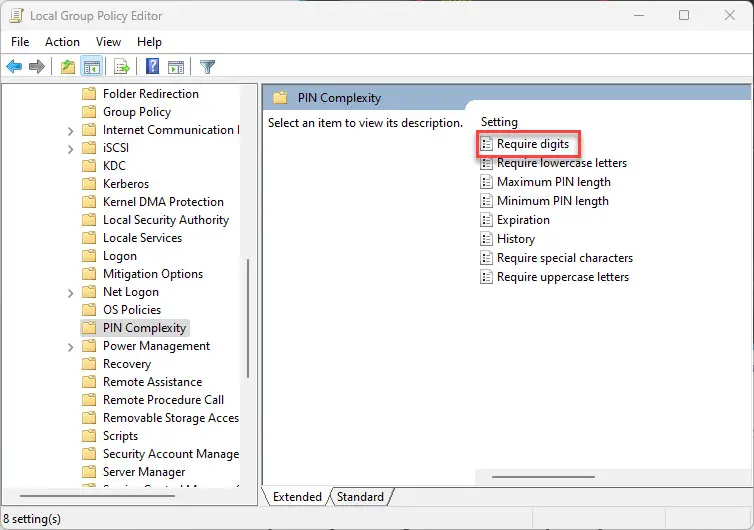Switch to the Standard tab
This screenshot has width=754, height=530.
click(x=360, y=496)
